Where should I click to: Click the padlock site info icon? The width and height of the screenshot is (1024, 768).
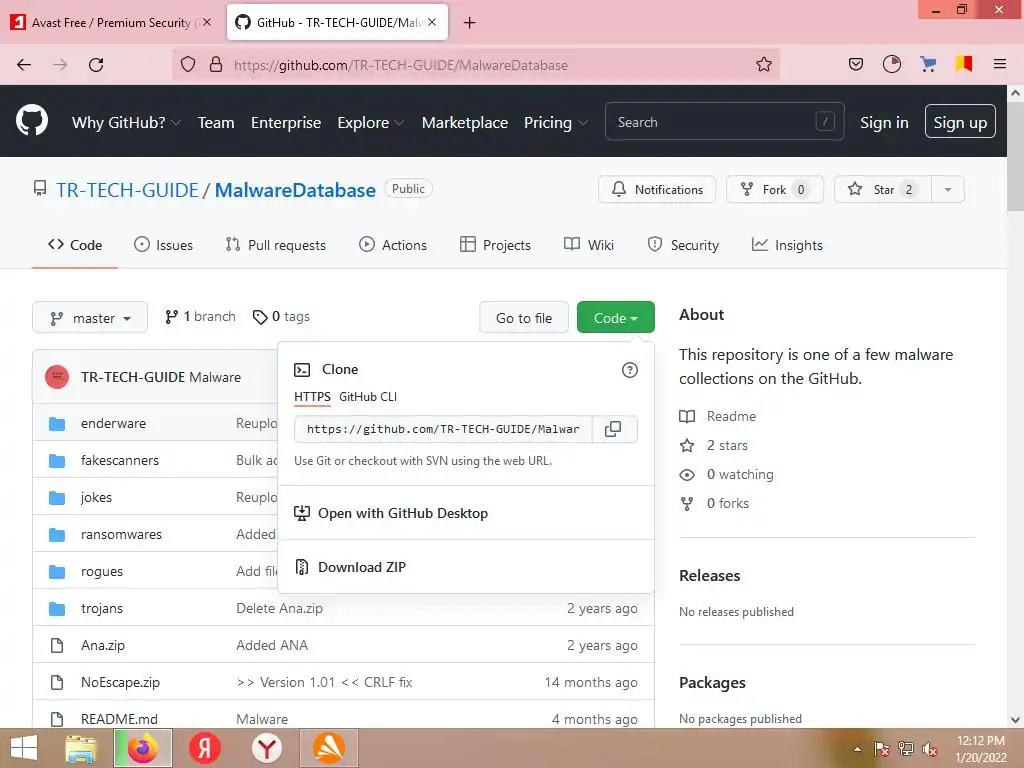click(x=216, y=65)
